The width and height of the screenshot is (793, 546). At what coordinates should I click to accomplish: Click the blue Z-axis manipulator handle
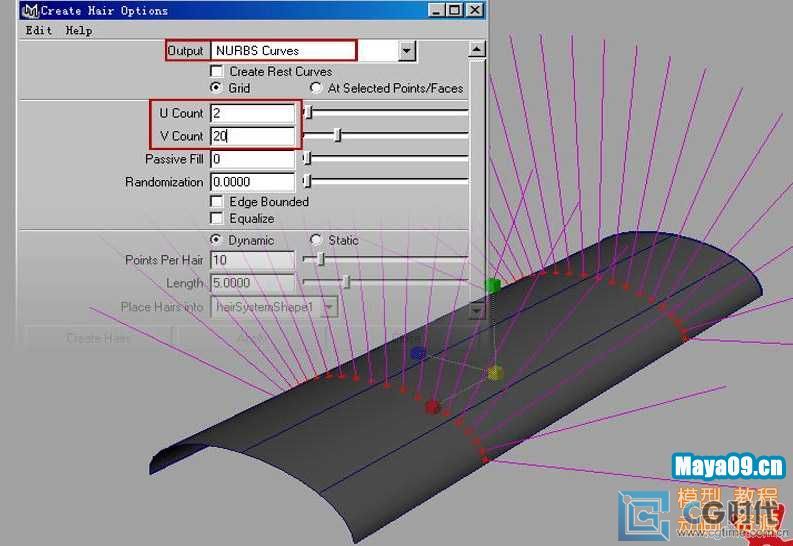pyautogui.click(x=419, y=353)
